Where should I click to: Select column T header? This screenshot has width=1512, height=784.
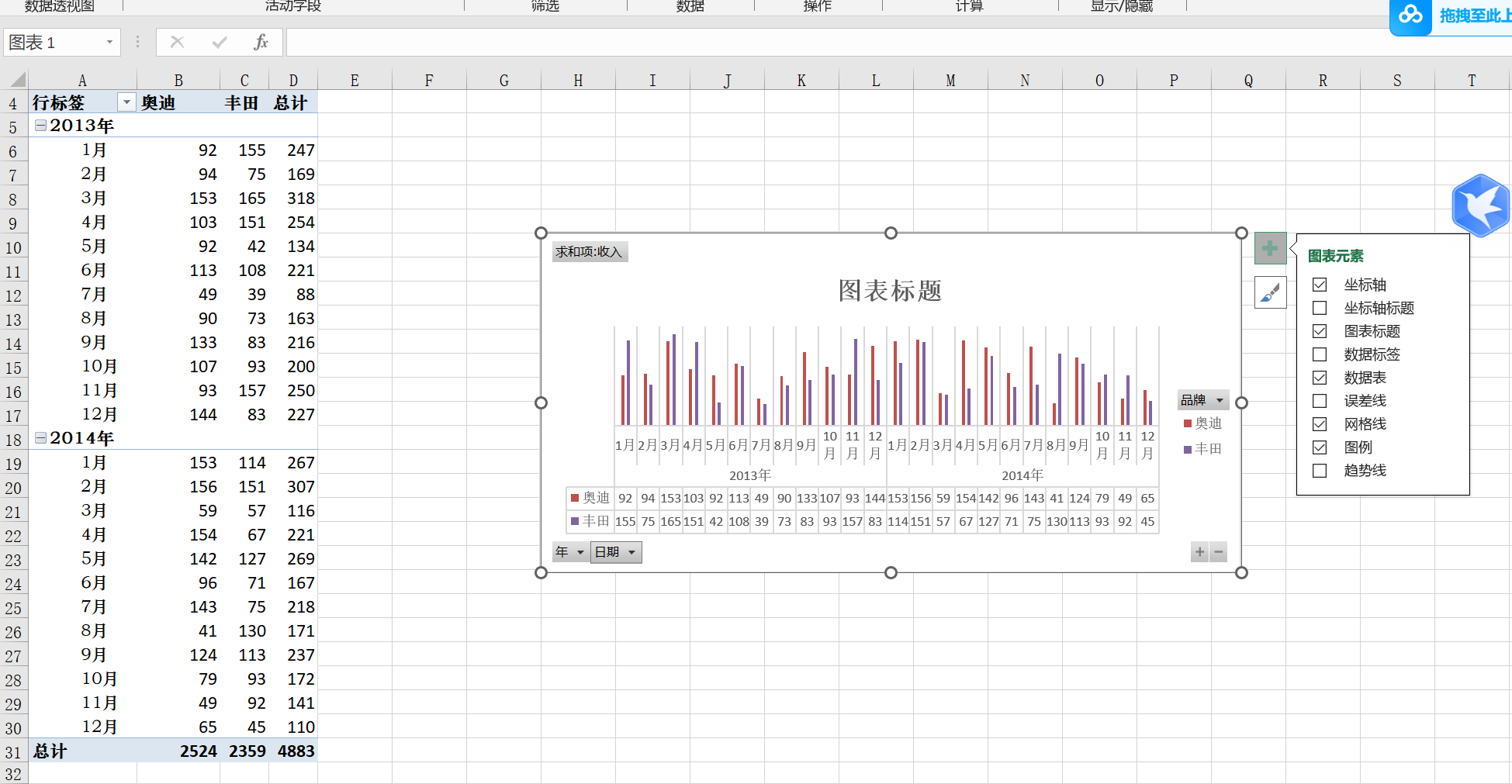(x=1472, y=80)
